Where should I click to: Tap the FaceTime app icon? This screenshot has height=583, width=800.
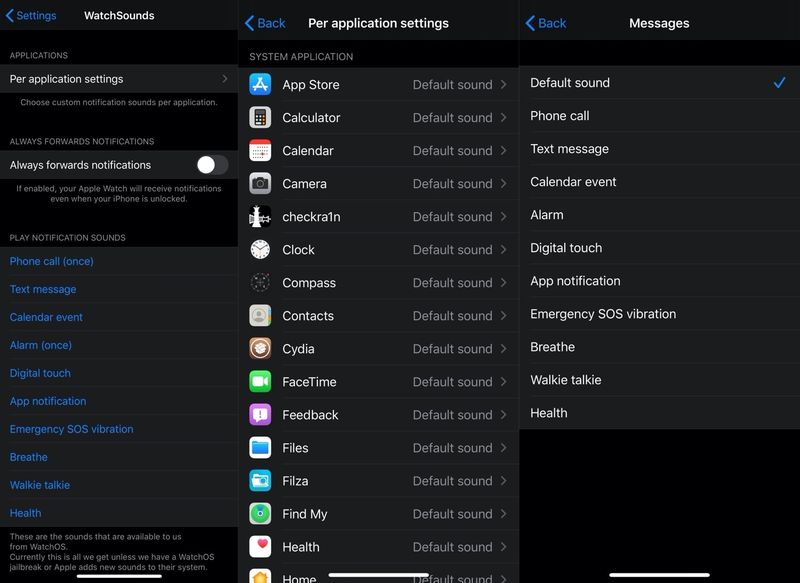pos(260,382)
